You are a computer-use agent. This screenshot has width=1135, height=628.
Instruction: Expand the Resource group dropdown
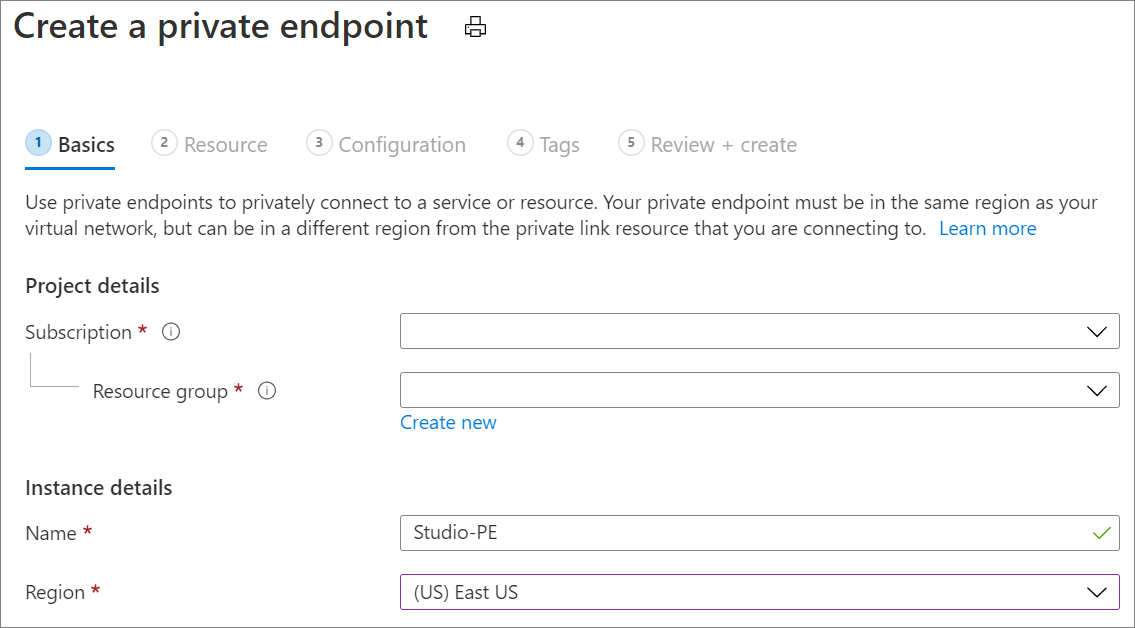[x=759, y=391]
